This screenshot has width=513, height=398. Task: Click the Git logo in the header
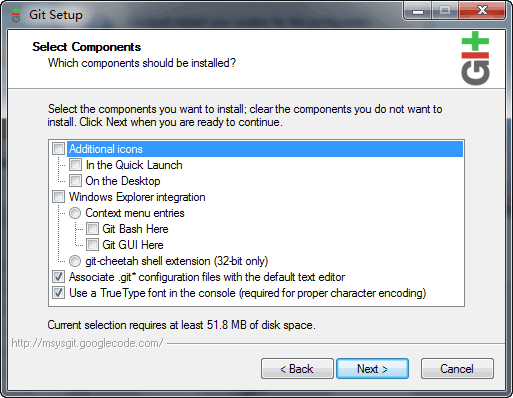pos(475,58)
